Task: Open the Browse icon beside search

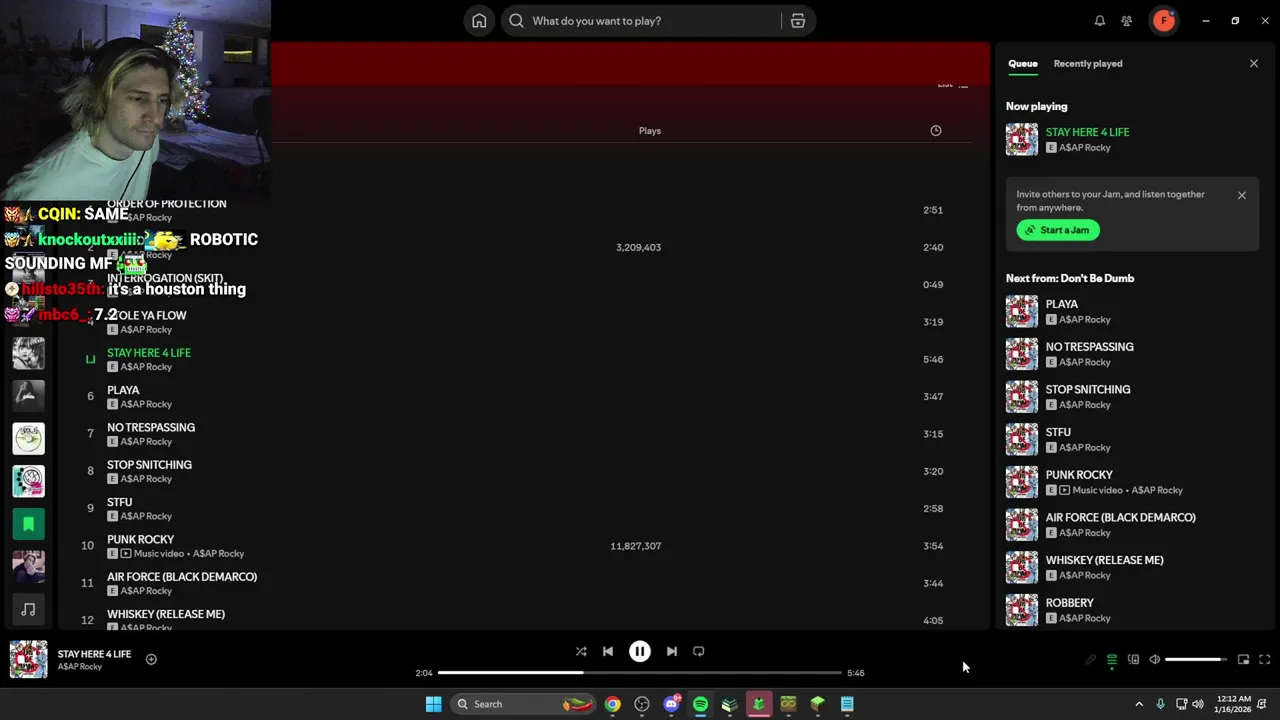Action: (x=798, y=21)
